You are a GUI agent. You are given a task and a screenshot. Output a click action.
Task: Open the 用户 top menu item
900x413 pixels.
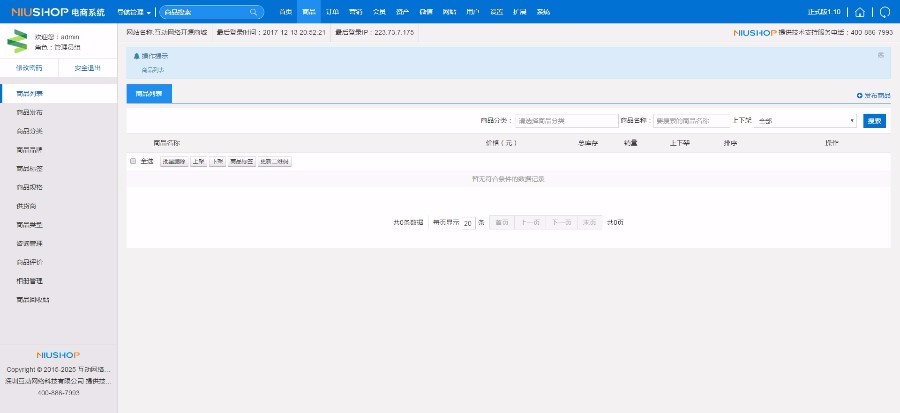[x=472, y=12]
